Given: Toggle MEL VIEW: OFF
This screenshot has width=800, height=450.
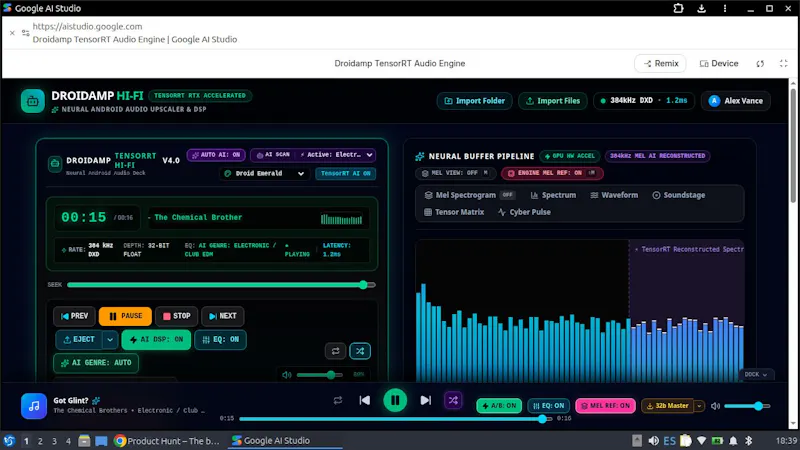Looking at the screenshot, I should (x=455, y=173).
